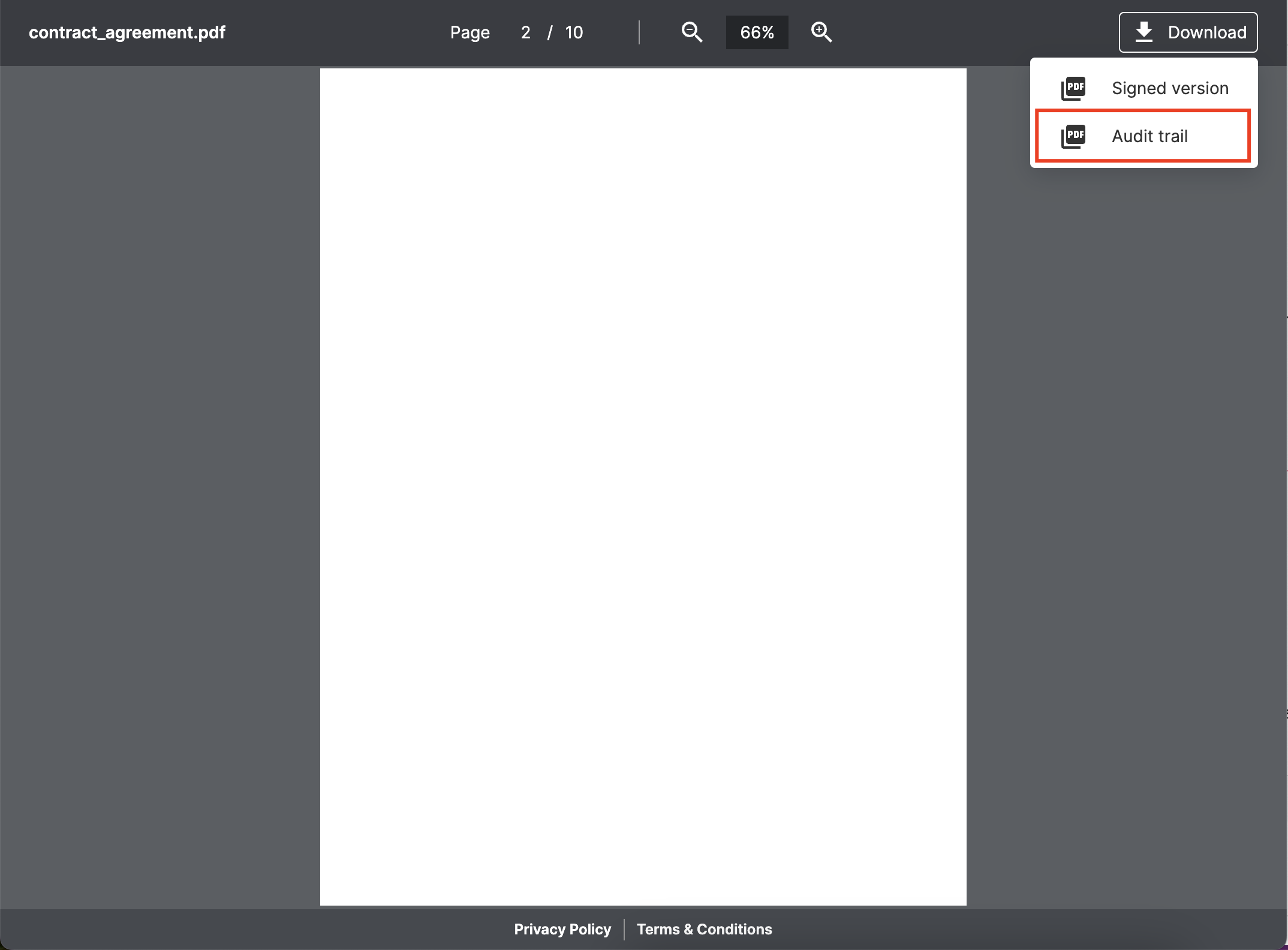
Task: Click the Signed version text label
Action: 1169,88
